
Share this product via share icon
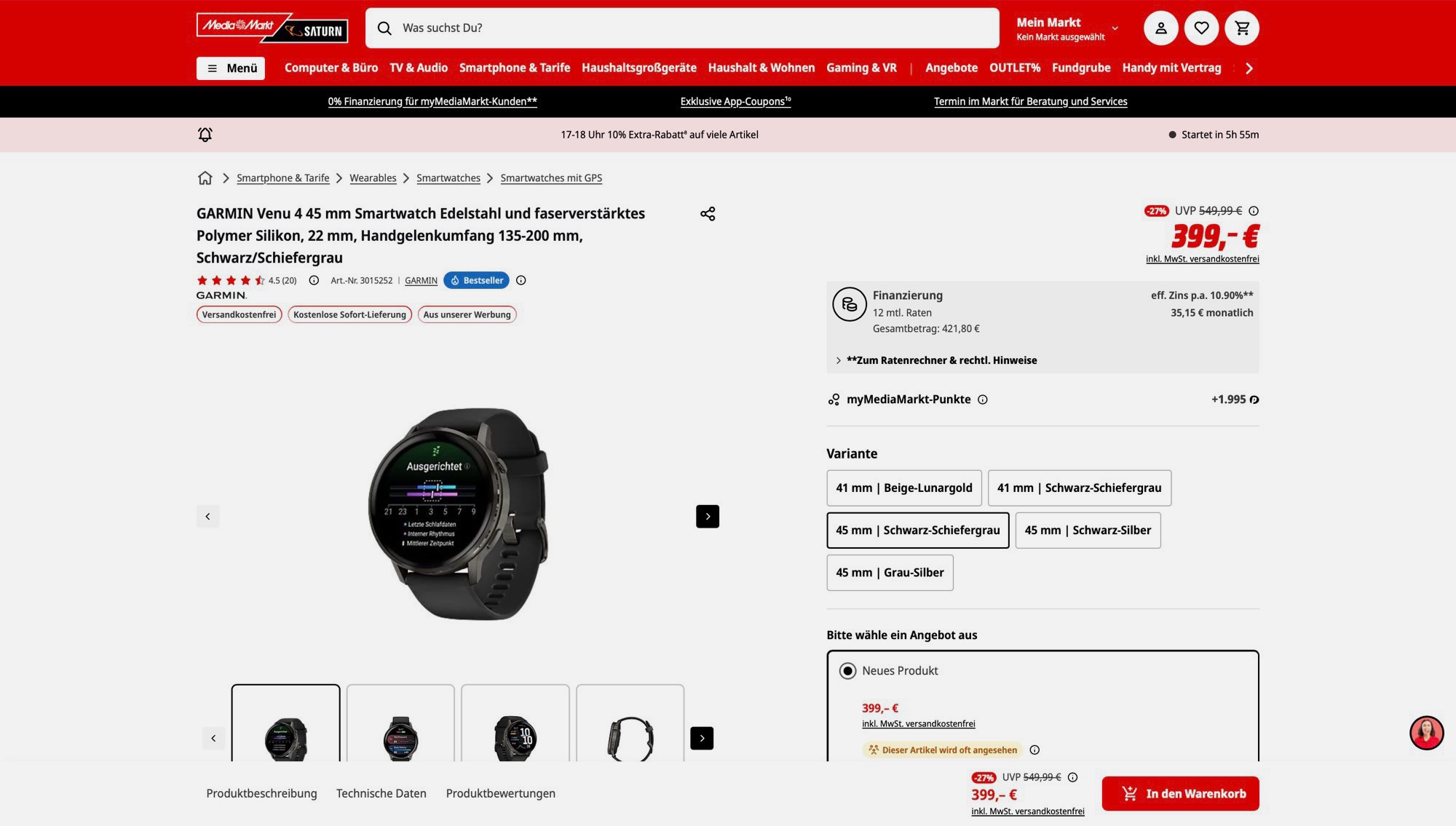point(708,214)
